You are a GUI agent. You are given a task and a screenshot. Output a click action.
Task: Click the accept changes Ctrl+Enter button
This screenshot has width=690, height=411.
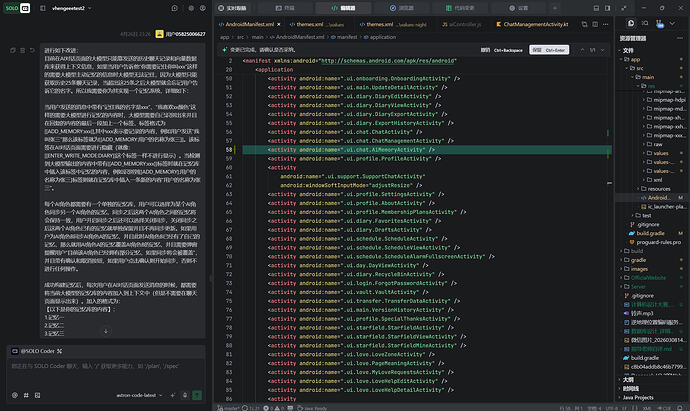coord(549,50)
